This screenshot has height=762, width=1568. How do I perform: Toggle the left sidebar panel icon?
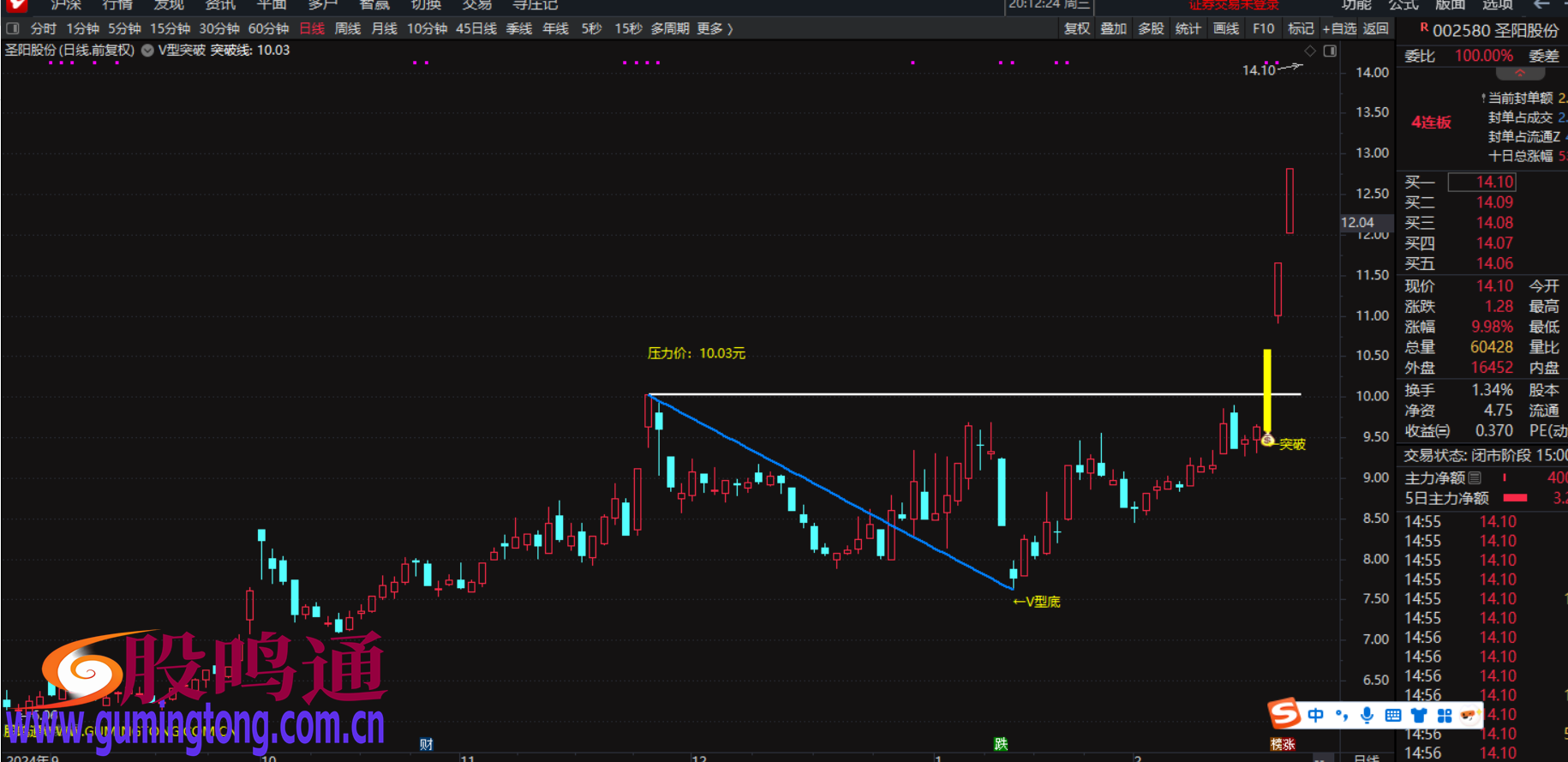click(x=12, y=28)
